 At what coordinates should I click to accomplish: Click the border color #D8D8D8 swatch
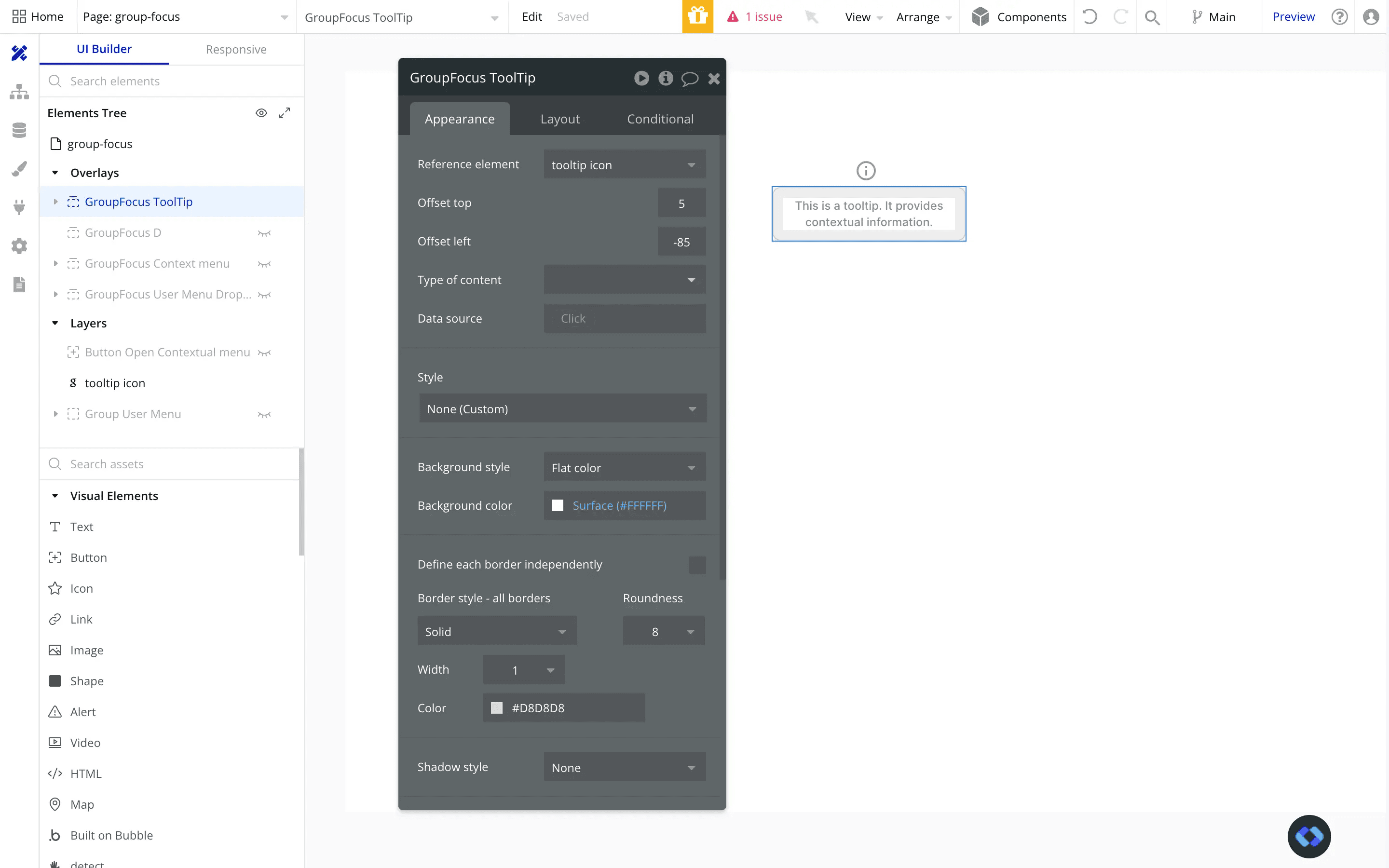click(x=496, y=708)
